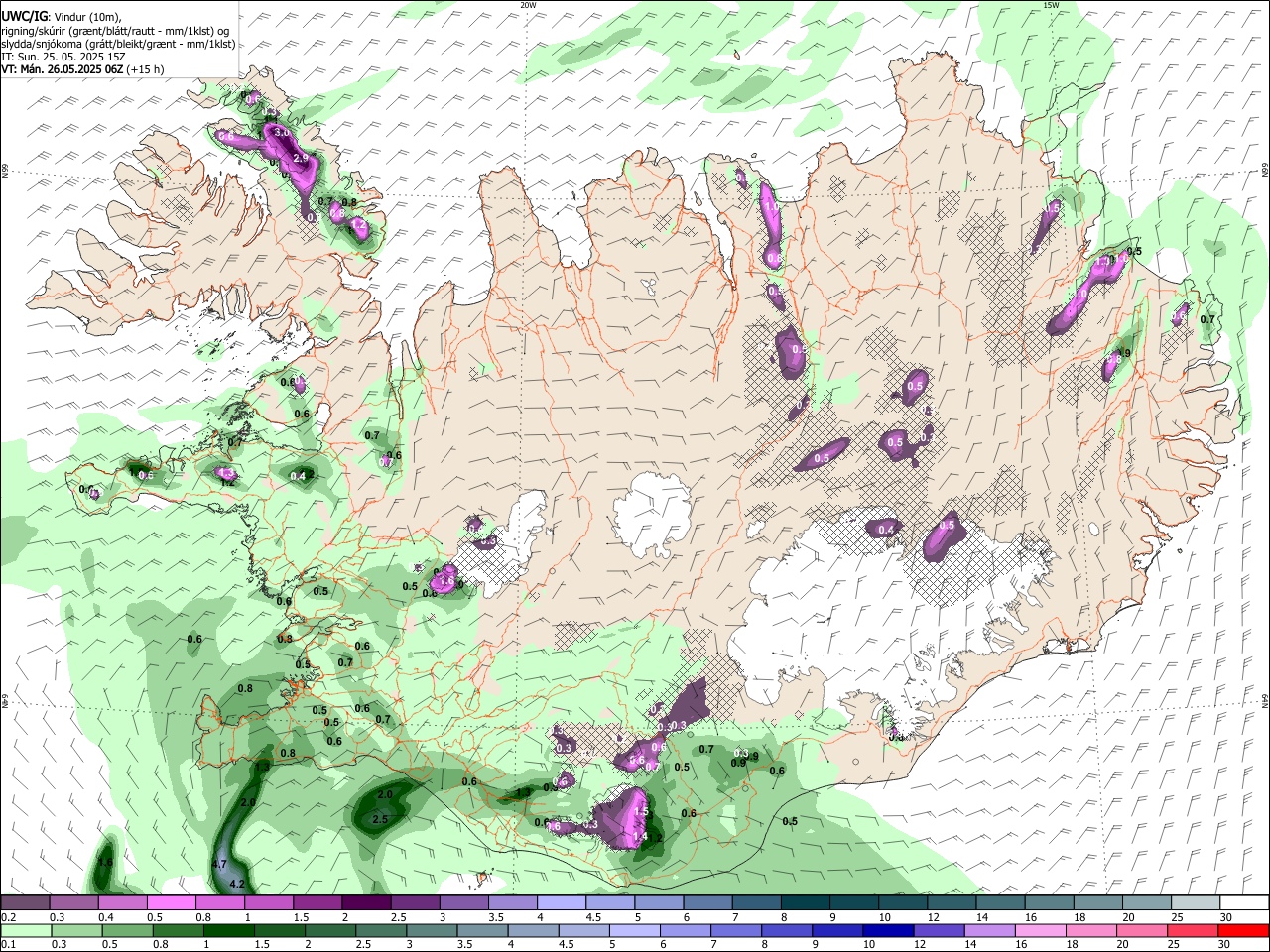Click the 2.5 rainfall value on the map
The image size is (1270, 952).
pyautogui.click(x=379, y=819)
